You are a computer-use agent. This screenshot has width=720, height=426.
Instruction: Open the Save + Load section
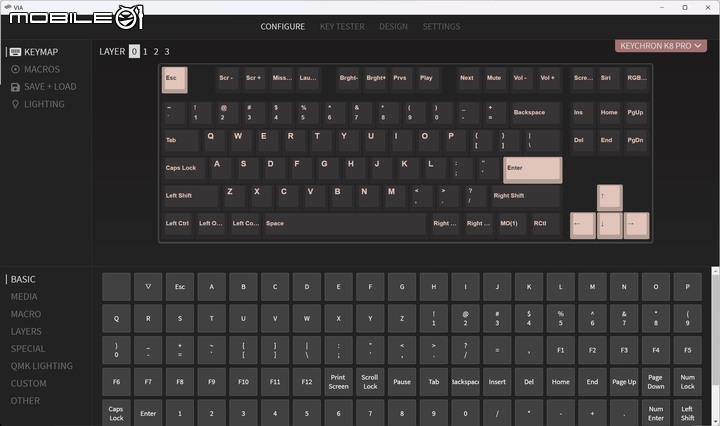44,87
